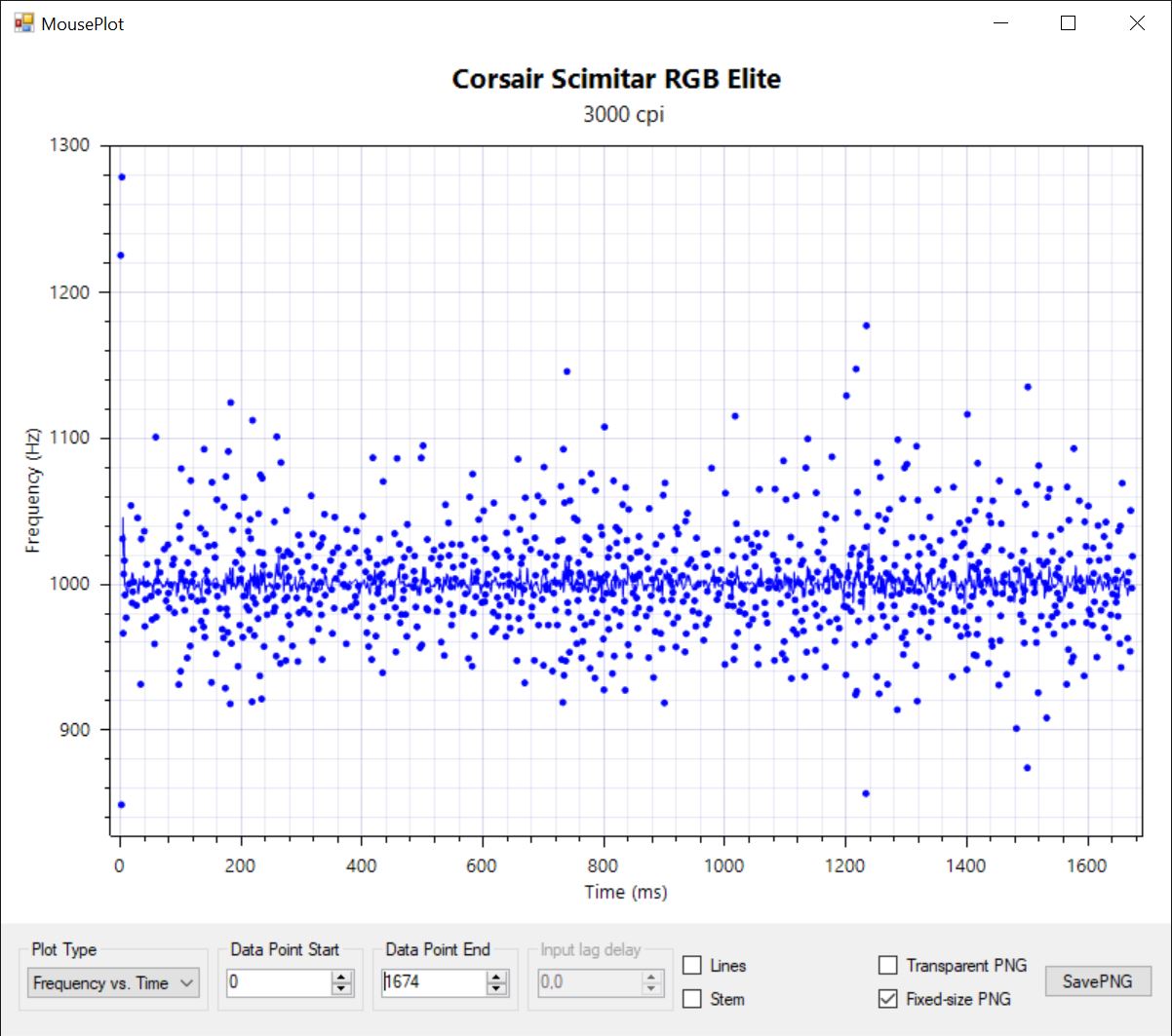Close the MousePlot window
Screen dimensions: 1172x1036
pyautogui.click(x=1137, y=23)
